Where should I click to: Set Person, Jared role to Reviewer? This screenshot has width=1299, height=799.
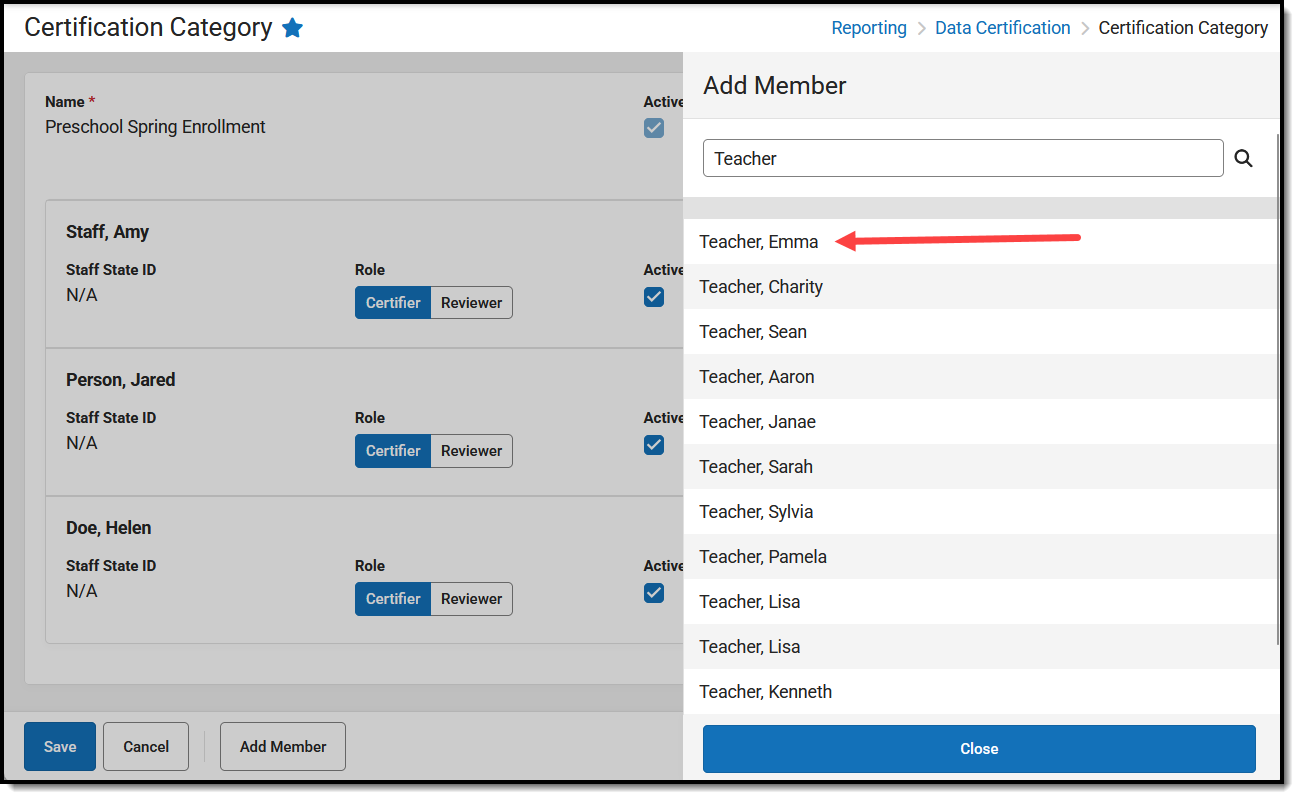pos(472,451)
